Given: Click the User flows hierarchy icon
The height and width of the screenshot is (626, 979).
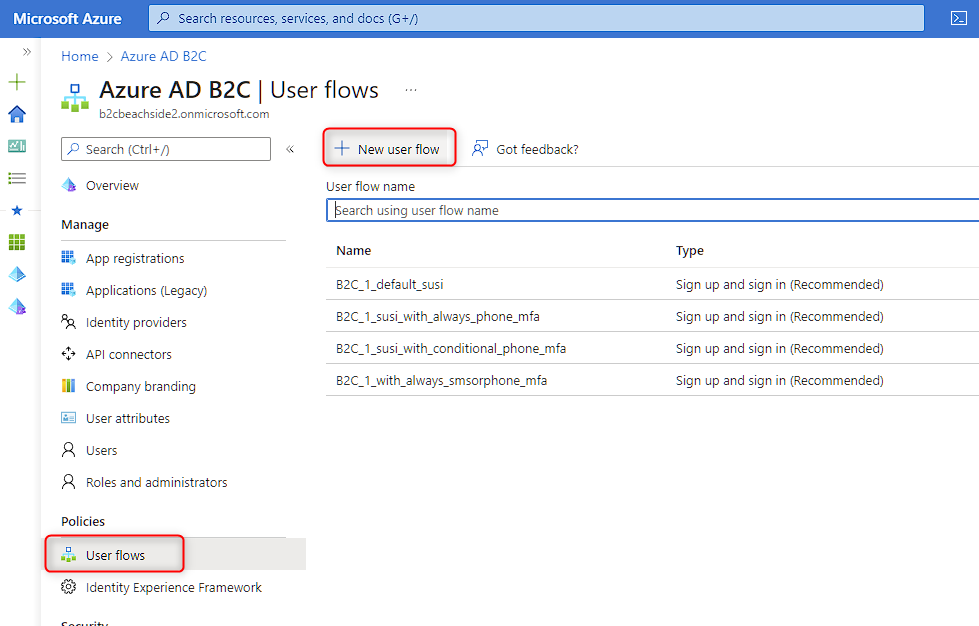Looking at the screenshot, I should click(69, 555).
